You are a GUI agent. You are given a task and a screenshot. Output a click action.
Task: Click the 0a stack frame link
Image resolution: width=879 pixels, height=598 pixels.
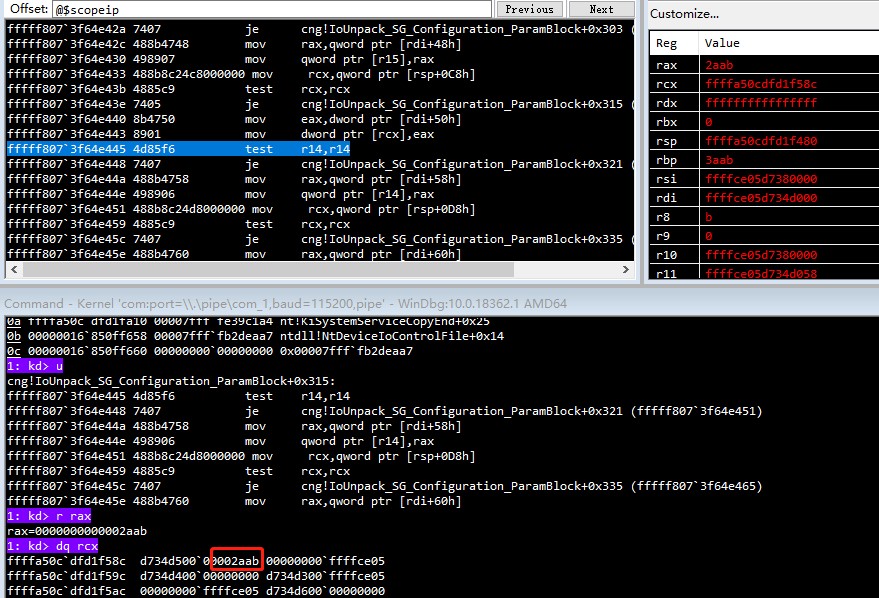pyautogui.click(x=13, y=321)
